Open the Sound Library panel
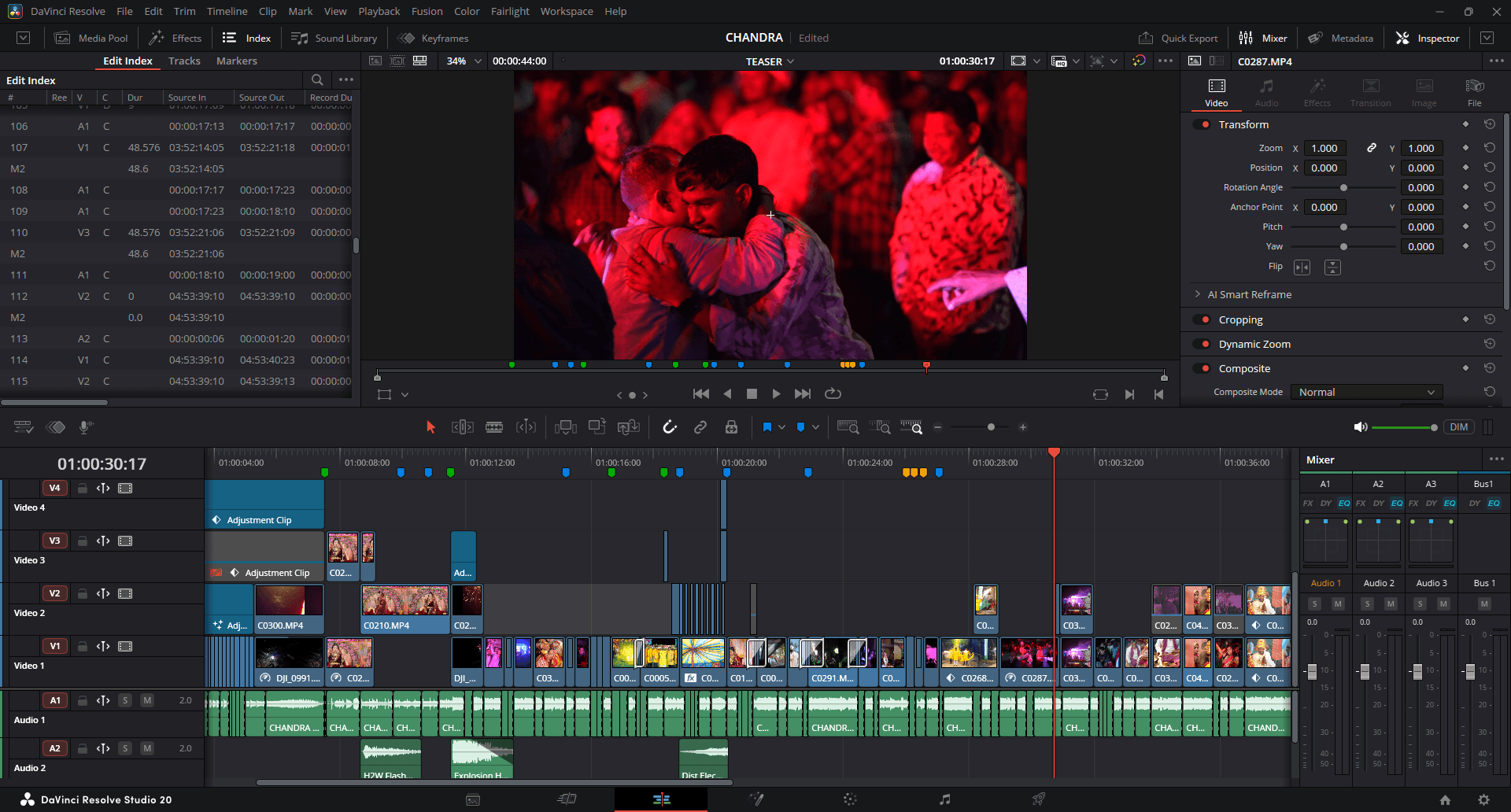 tap(334, 38)
